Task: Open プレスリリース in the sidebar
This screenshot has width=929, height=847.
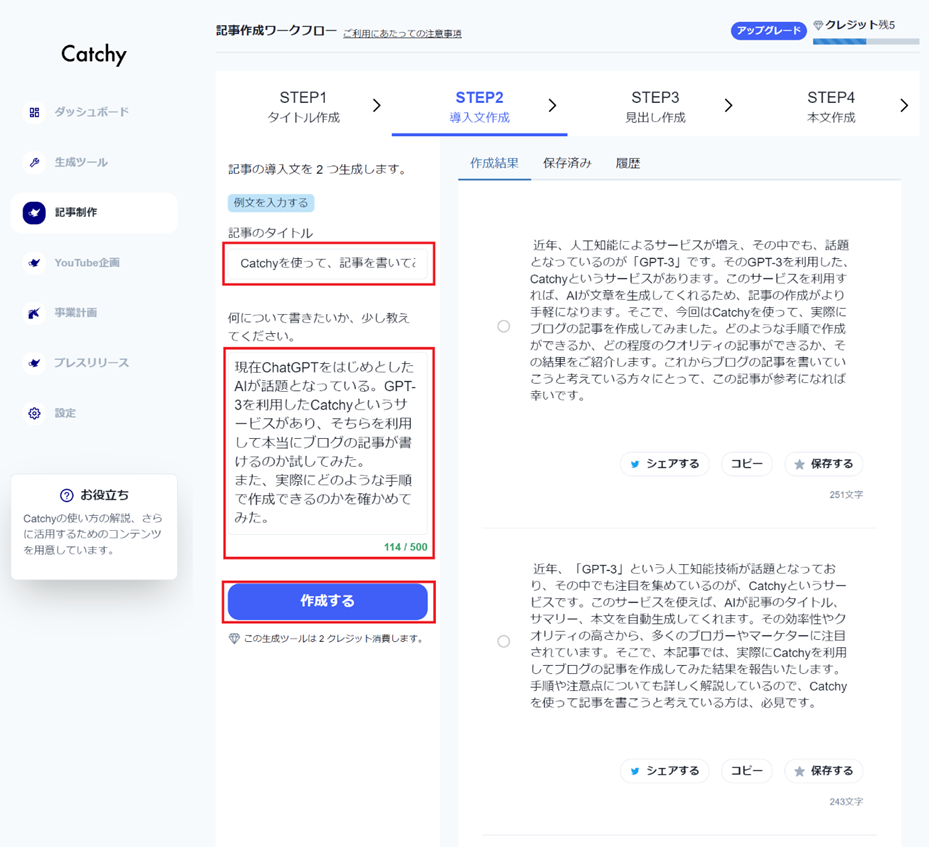Action: point(91,362)
